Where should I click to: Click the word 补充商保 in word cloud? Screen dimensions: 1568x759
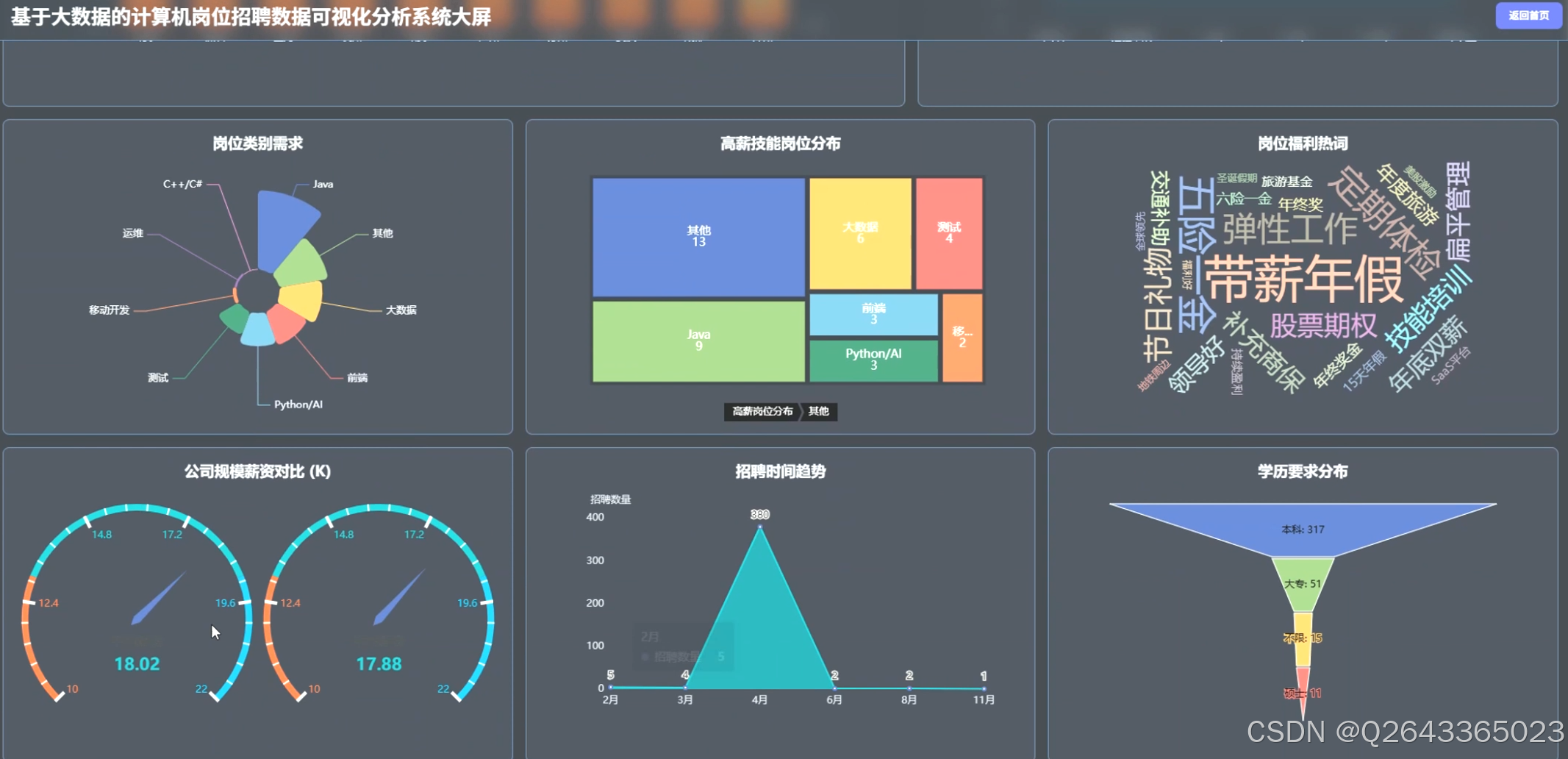[x=1264, y=352]
